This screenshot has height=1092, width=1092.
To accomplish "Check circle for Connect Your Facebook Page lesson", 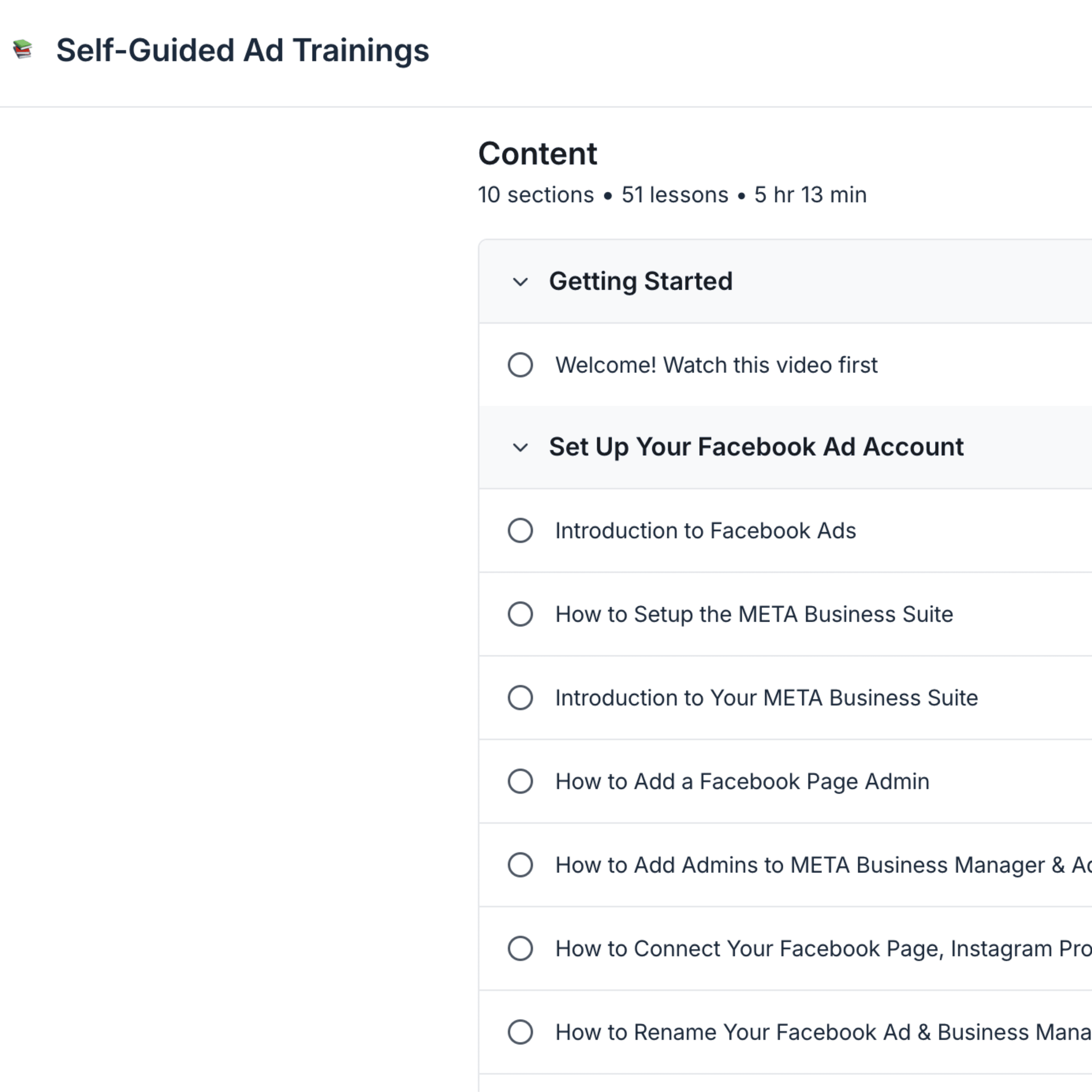I will pyautogui.click(x=520, y=949).
